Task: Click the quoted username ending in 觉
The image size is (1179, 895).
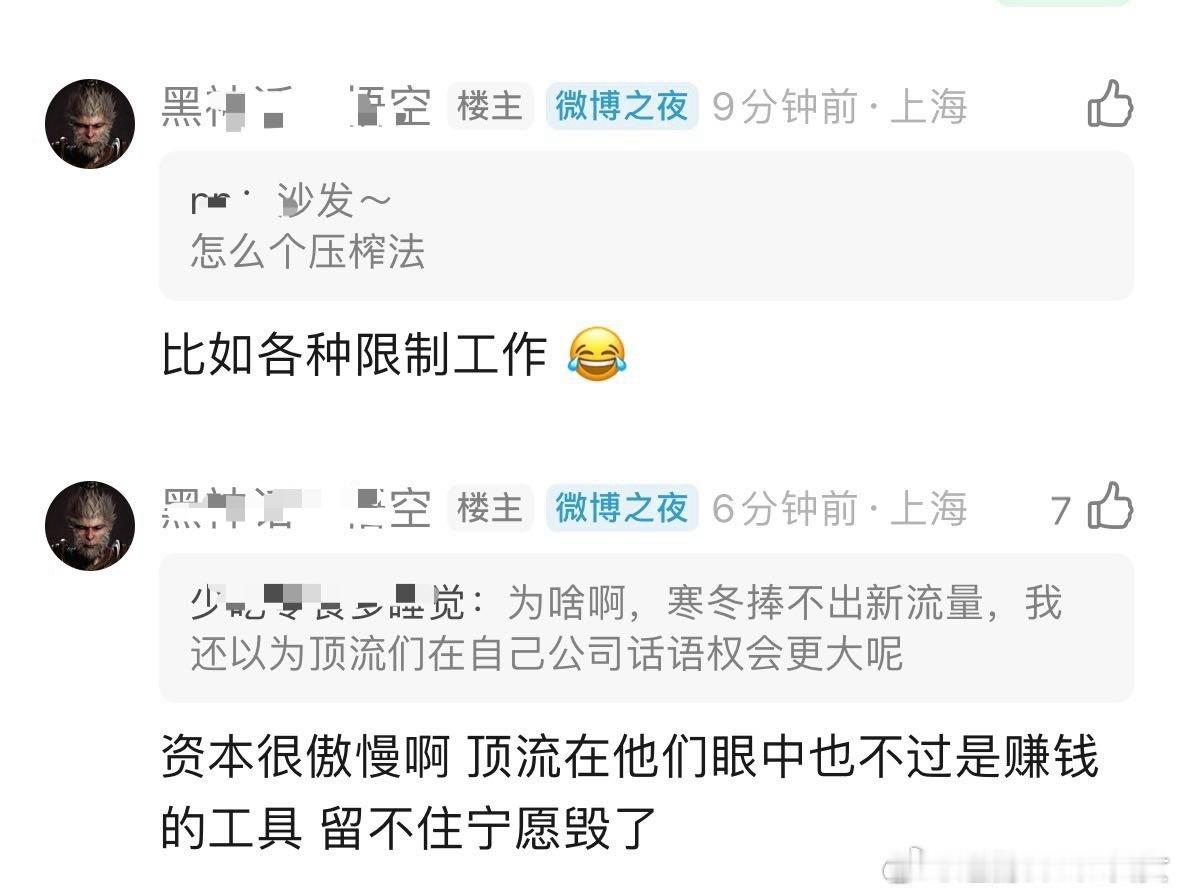Action: point(327,603)
